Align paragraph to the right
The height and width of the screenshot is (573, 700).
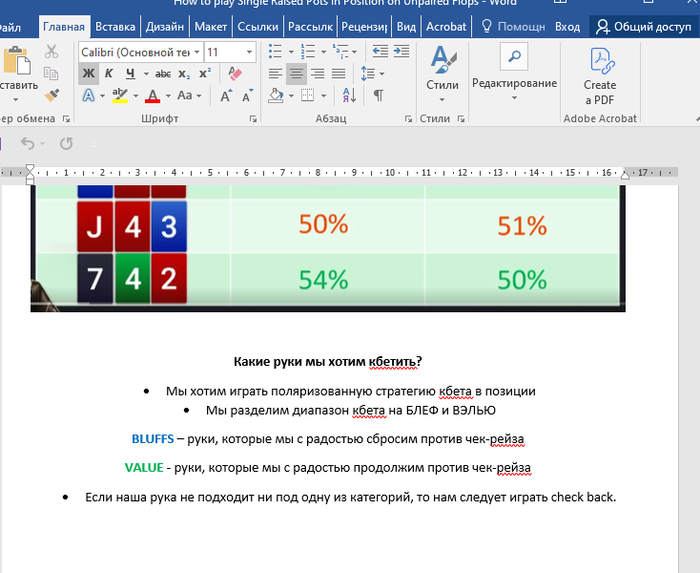pyautogui.click(x=317, y=74)
